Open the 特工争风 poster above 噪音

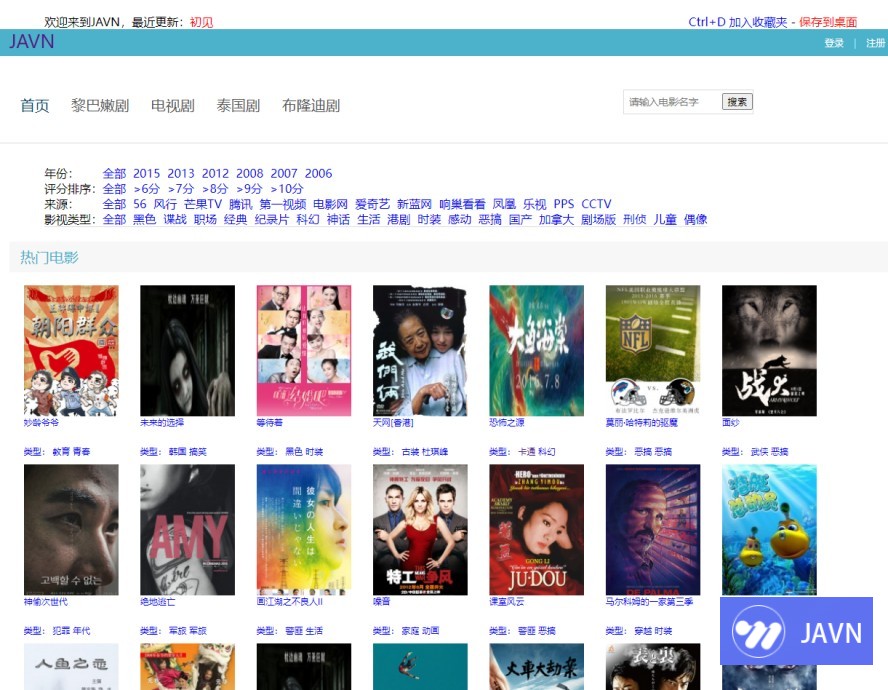click(x=420, y=530)
